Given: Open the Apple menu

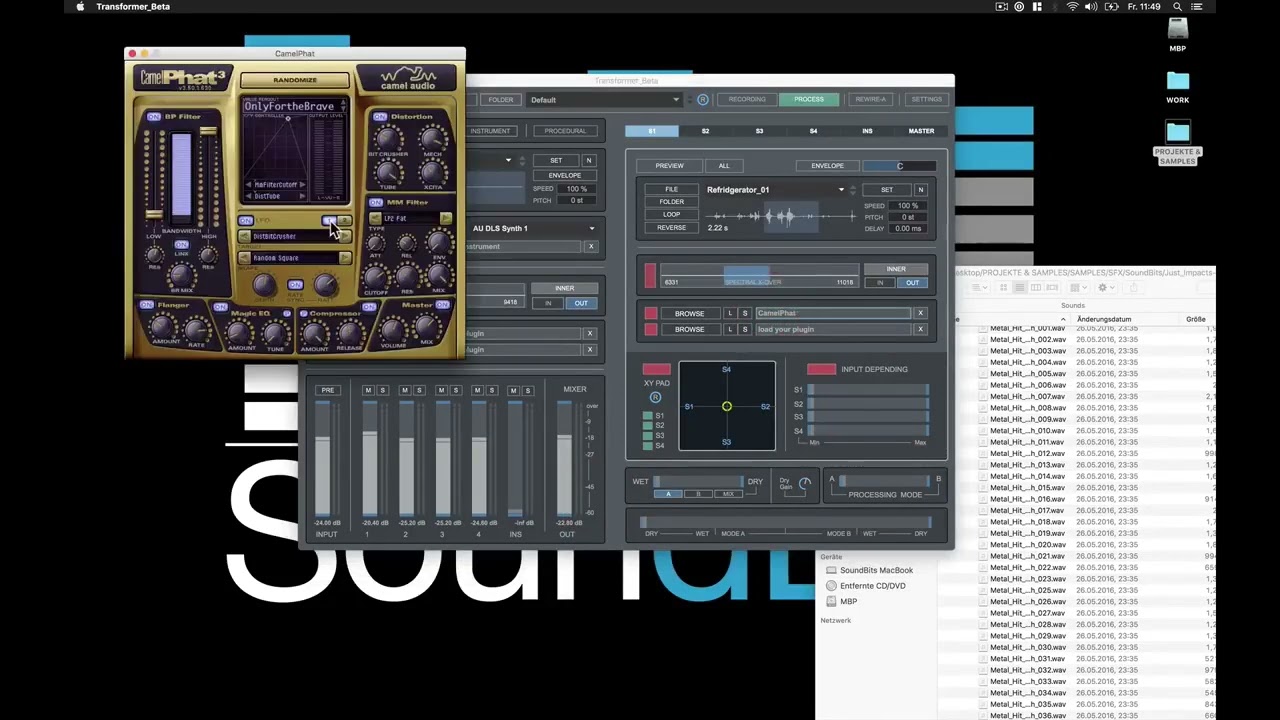Looking at the screenshot, I should click(80, 7).
